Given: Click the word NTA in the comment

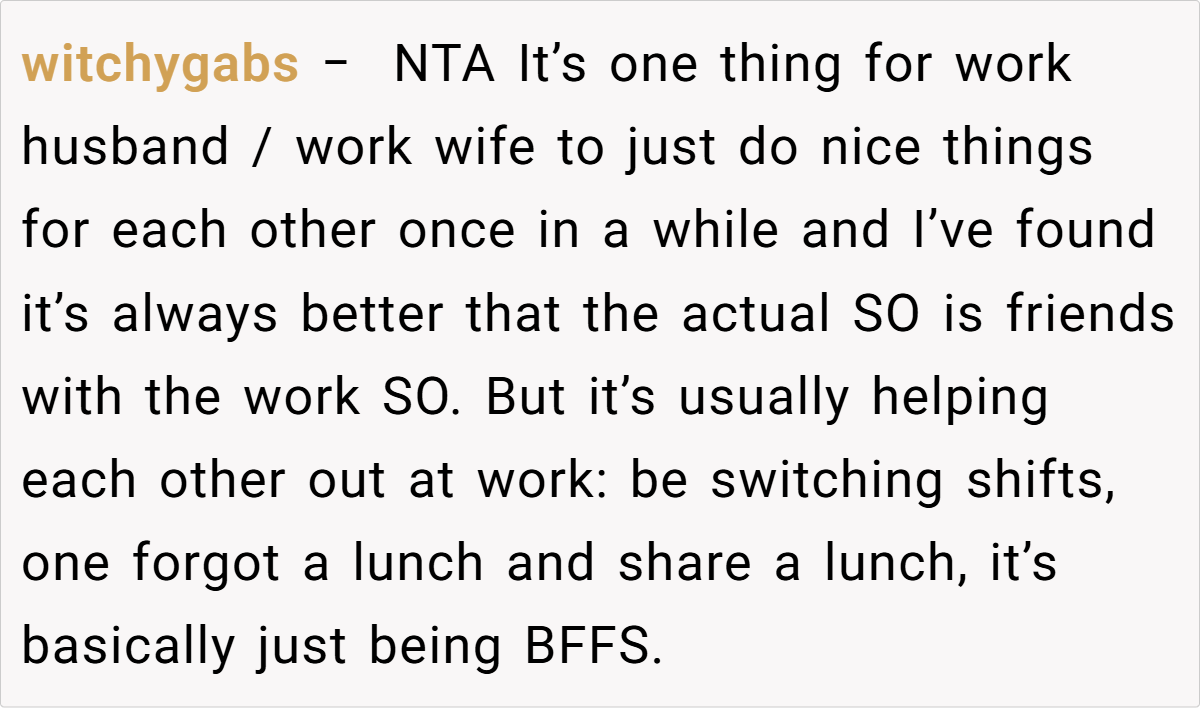Looking at the screenshot, I should pos(445,66).
